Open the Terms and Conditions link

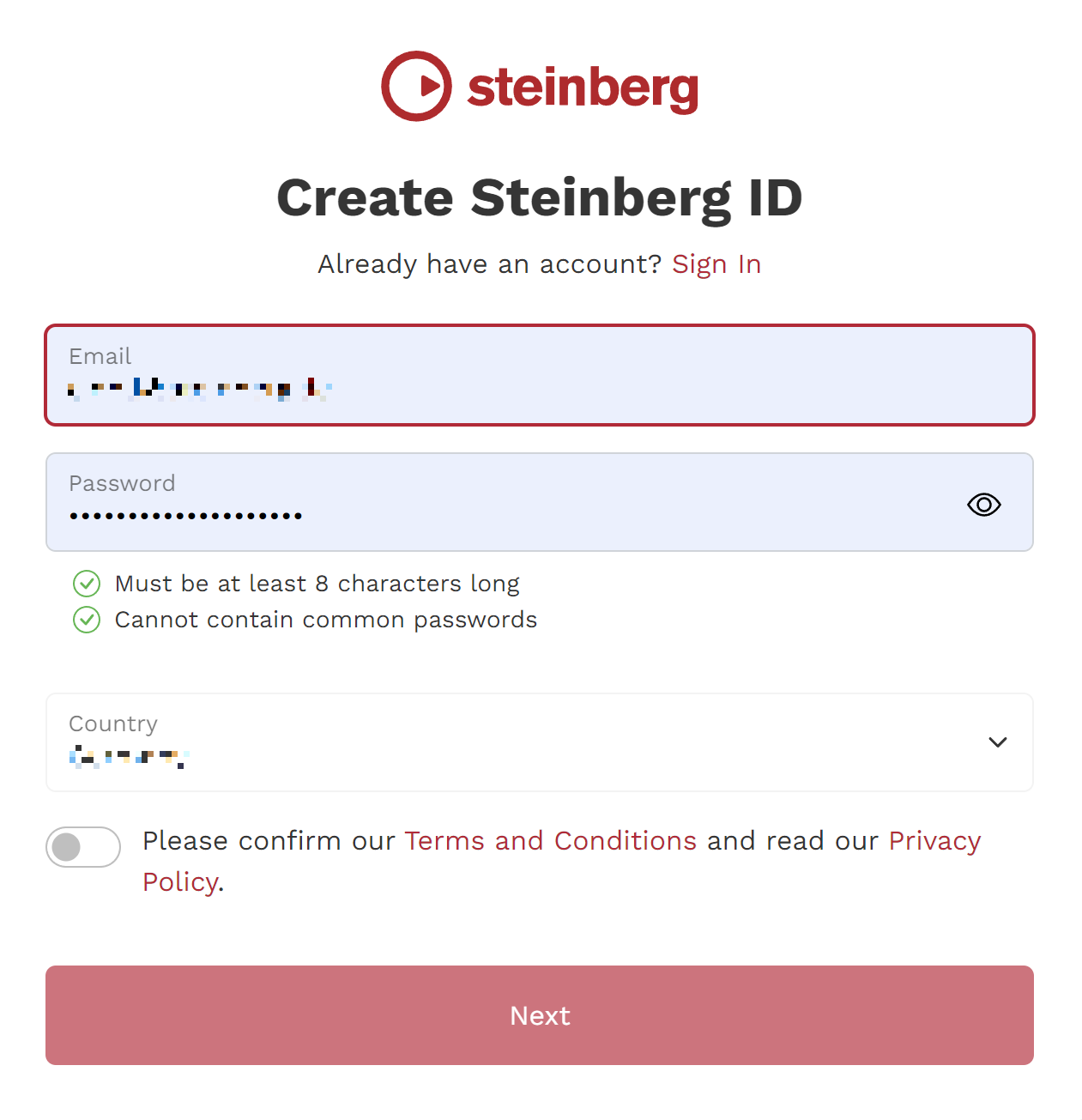[551, 841]
